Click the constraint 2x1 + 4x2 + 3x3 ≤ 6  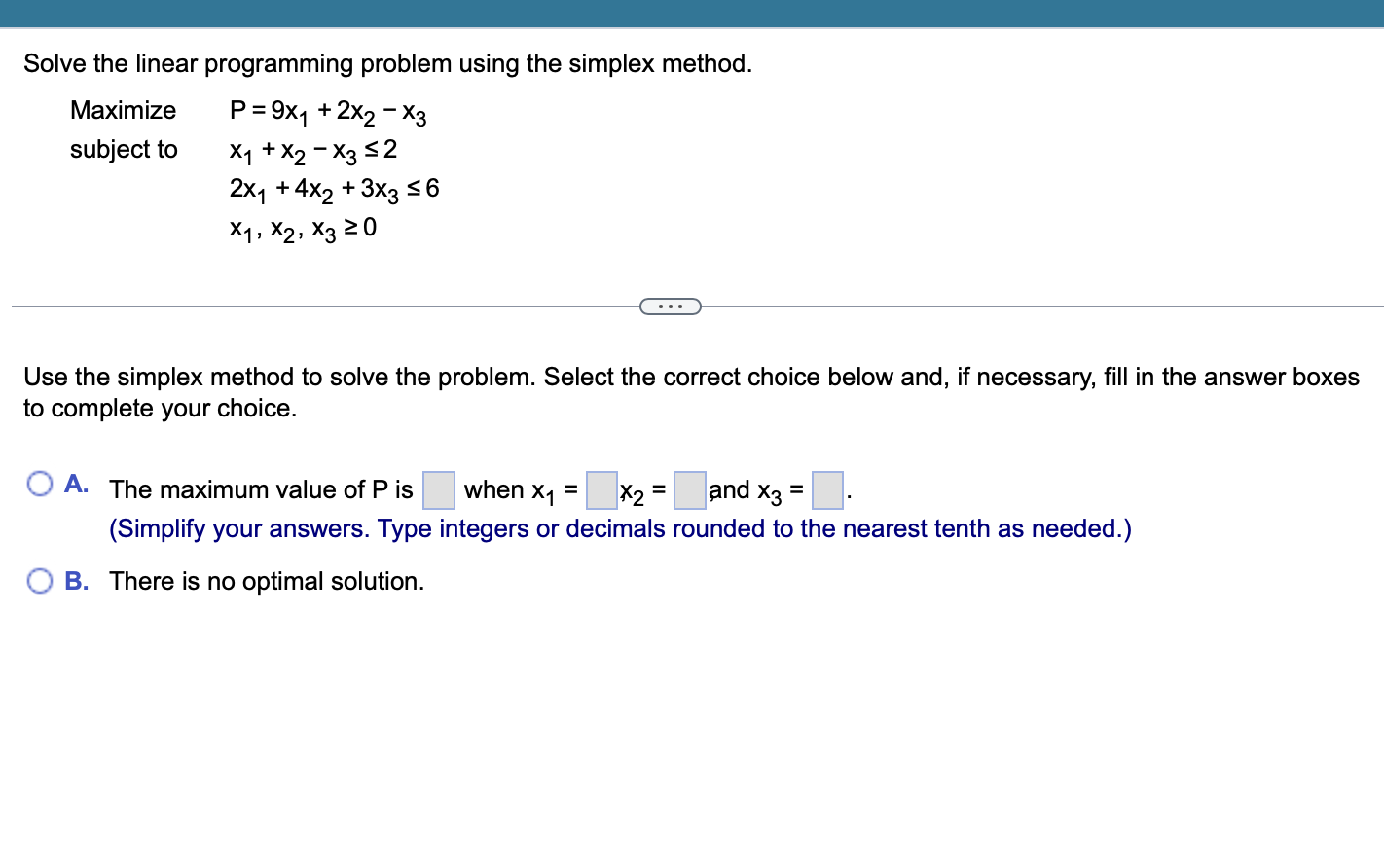(334, 189)
